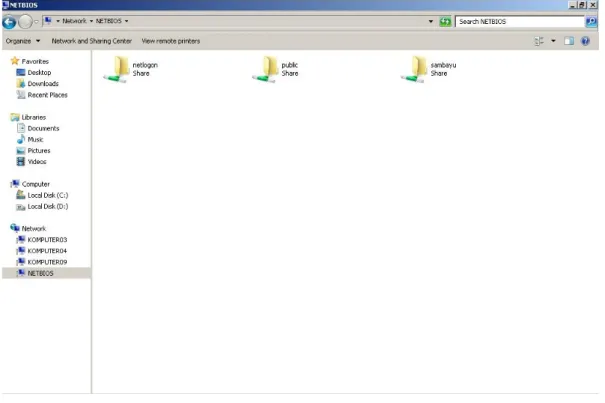
Task: Open Recent Places under Favorites
Action: pyautogui.click(x=47, y=95)
